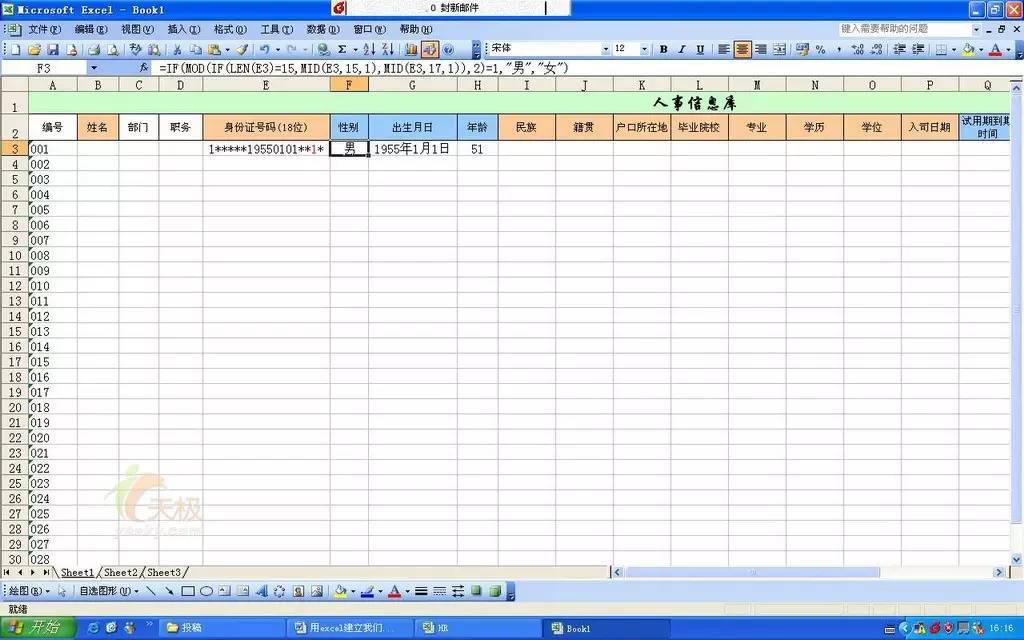Open the 绘图 drawing menu dropdown
Screen dimensions: 1024x640
click(x=28, y=591)
